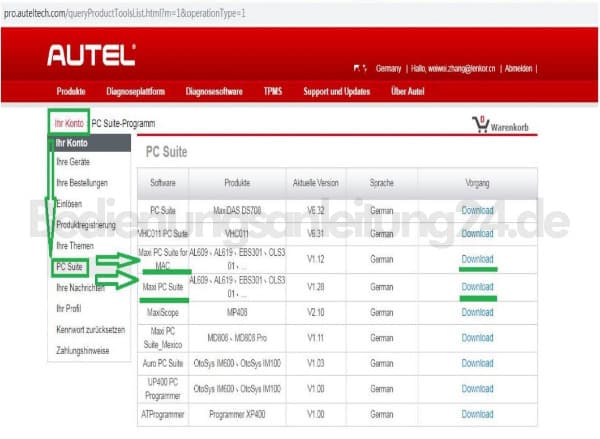
Task: Select the Germany region link
Action: click(x=388, y=69)
